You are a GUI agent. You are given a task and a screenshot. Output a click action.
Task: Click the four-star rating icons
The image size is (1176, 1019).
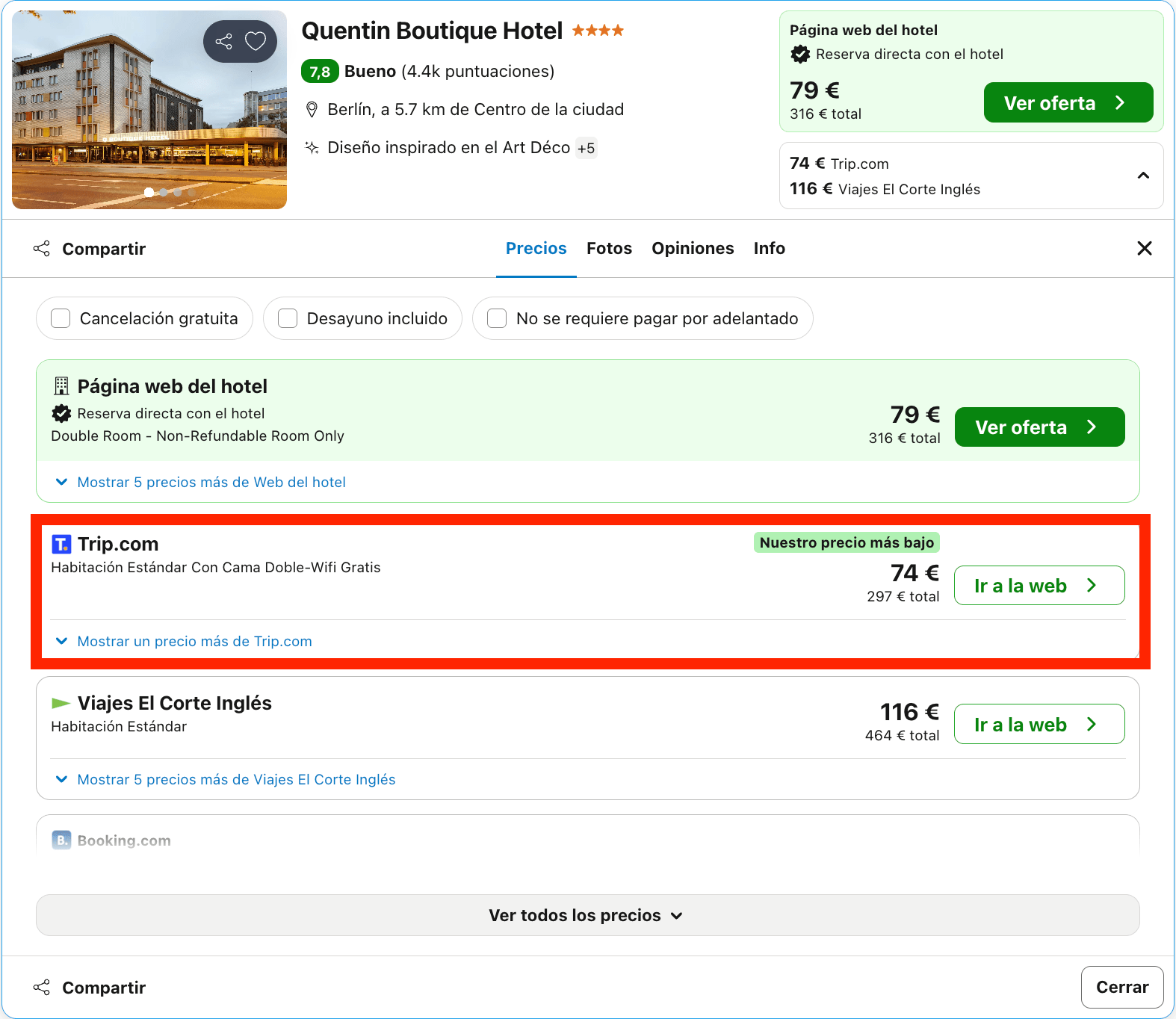pyautogui.click(x=598, y=31)
